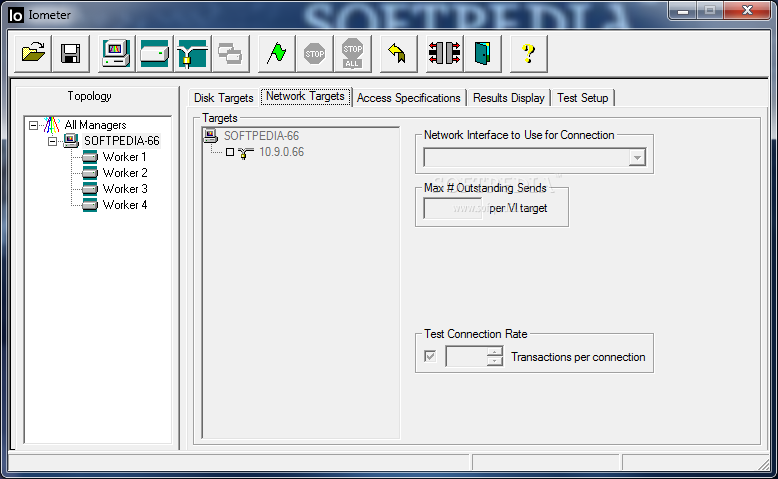Viewport: 778px width, 479px height.
Task: Minimize the Iometer window
Action: tap(683, 10)
